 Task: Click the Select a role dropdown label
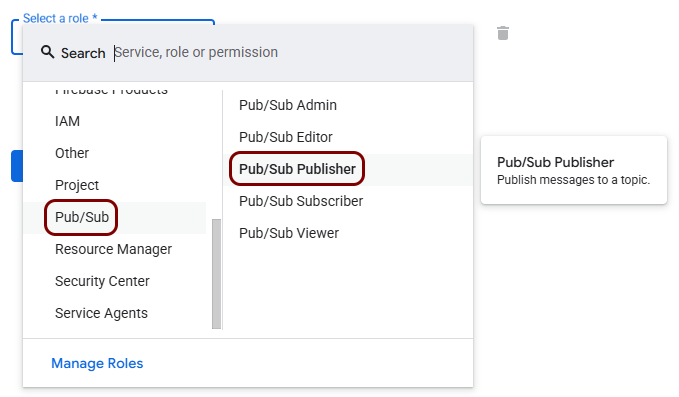(60, 19)
